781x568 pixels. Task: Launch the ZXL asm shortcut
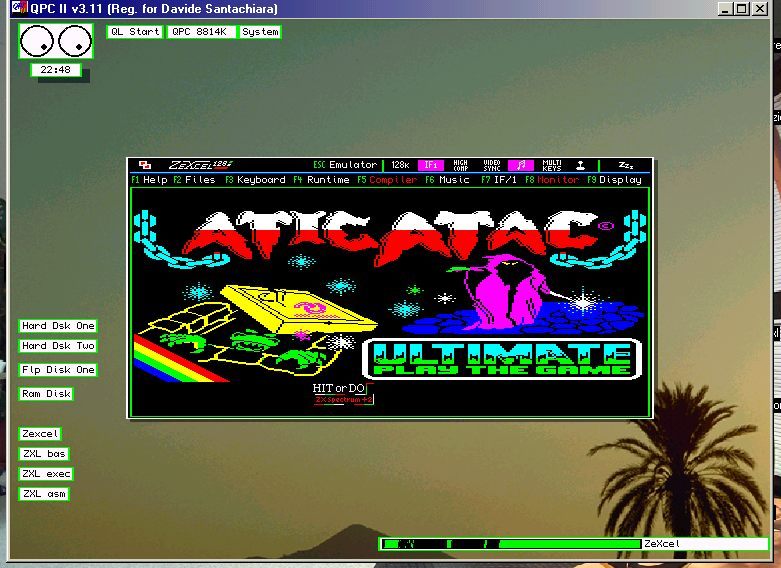coord(44,494)
